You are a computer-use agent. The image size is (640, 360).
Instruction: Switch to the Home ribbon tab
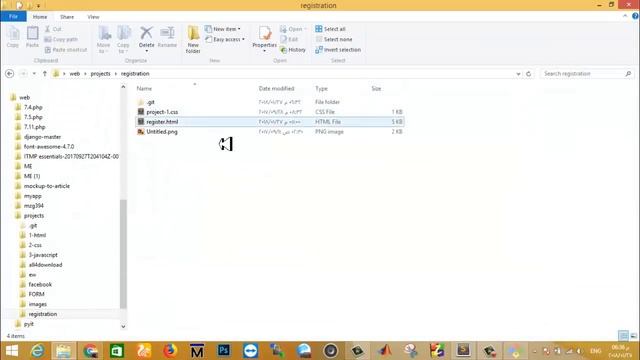coord(40,17)
